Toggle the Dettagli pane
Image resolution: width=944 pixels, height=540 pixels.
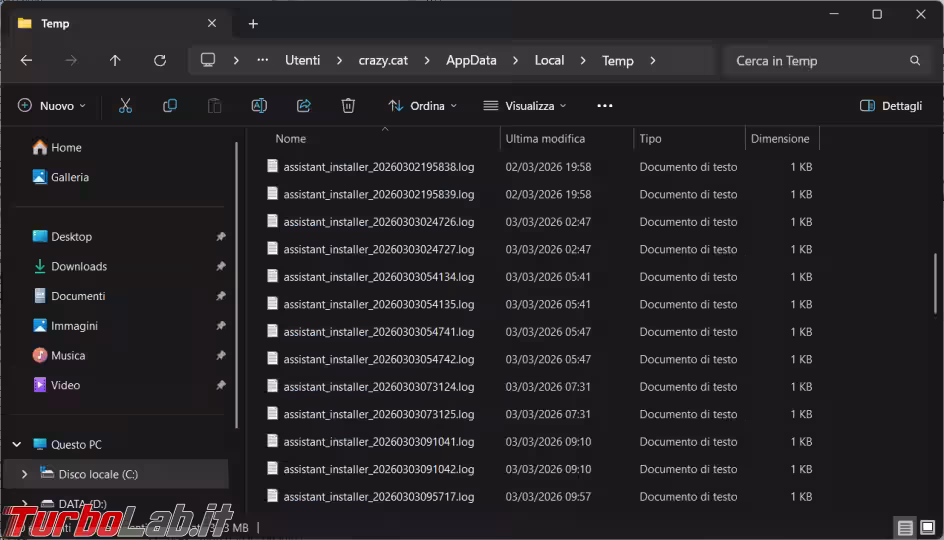tap(891, 106)
